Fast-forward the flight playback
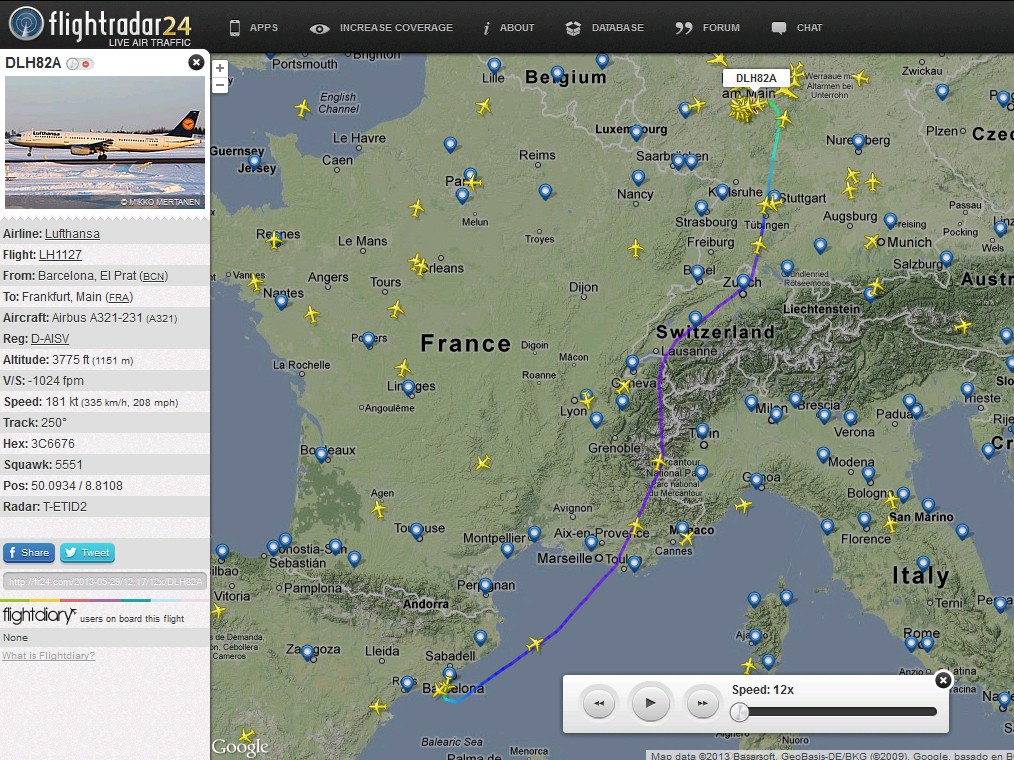 click(x=702, y=703)
